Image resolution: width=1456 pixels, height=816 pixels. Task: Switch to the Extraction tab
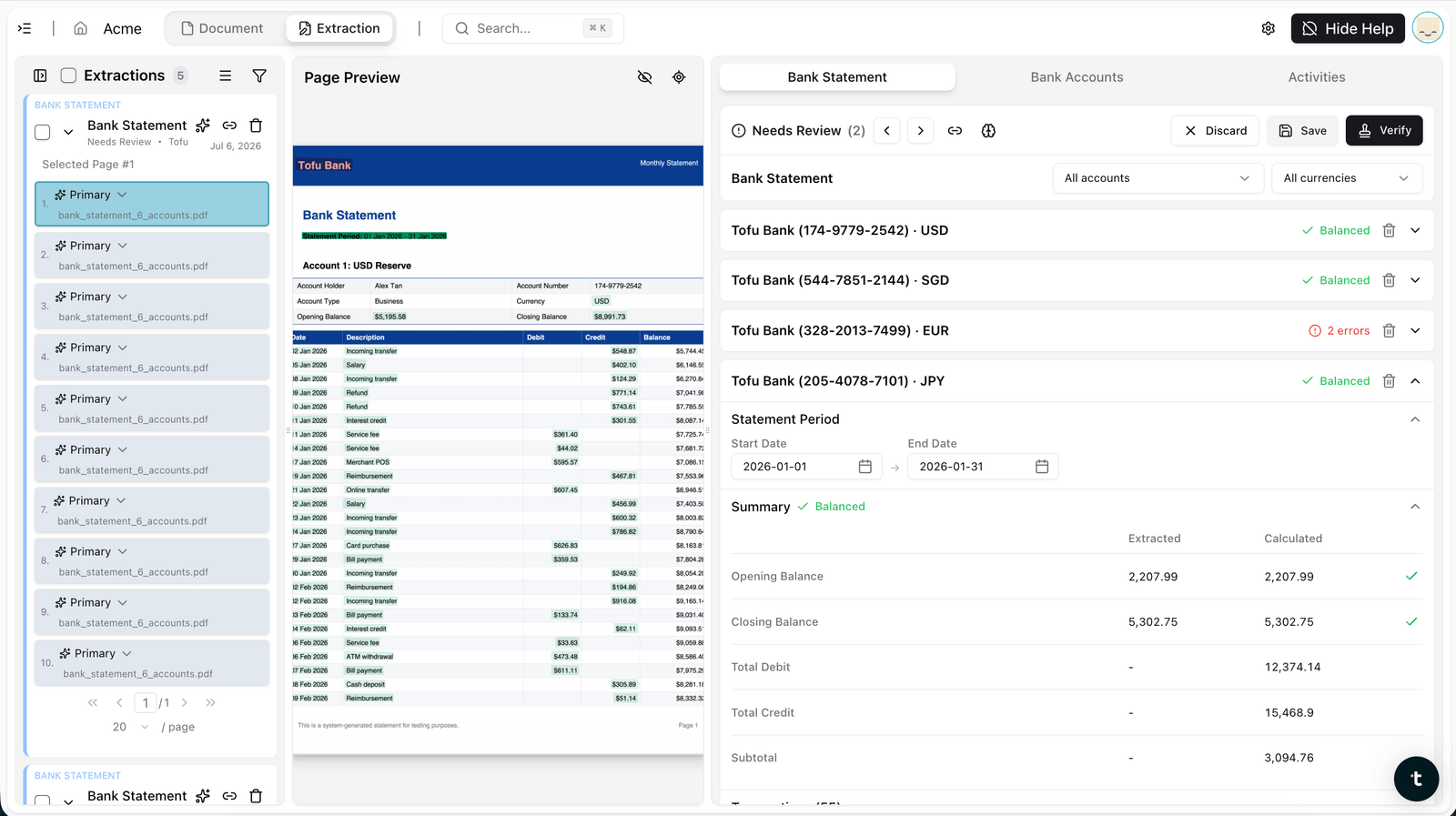339,28
